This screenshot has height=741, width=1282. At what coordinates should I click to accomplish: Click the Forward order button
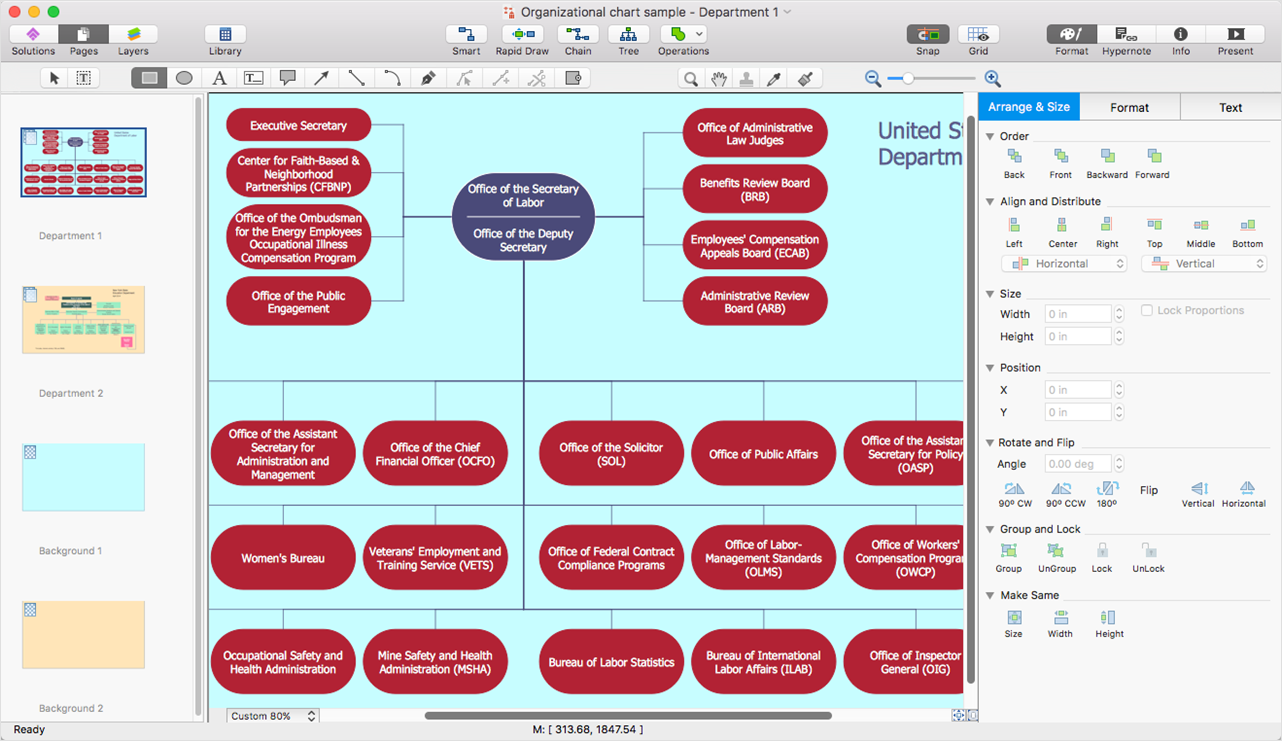coord(1153,163)
